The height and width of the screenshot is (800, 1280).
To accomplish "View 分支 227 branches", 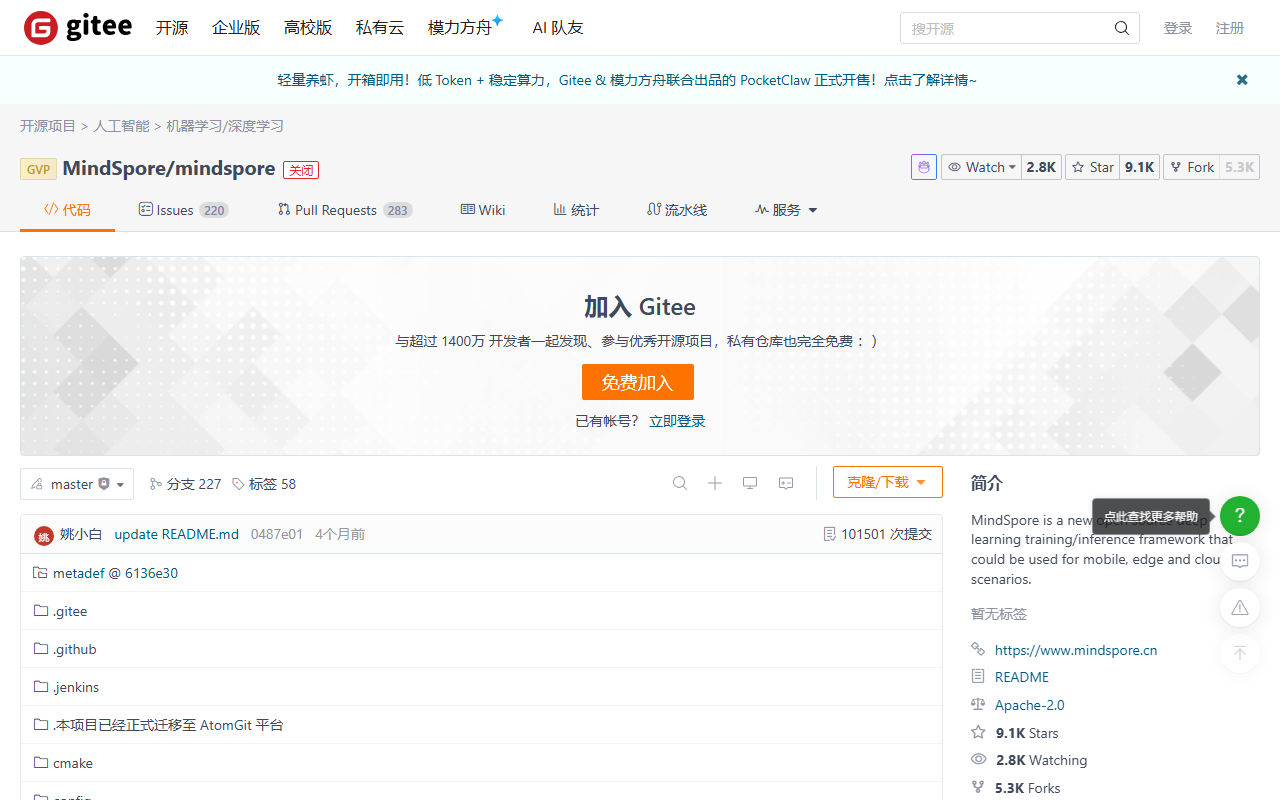I will pyautogui.click(x=185, y=484).
